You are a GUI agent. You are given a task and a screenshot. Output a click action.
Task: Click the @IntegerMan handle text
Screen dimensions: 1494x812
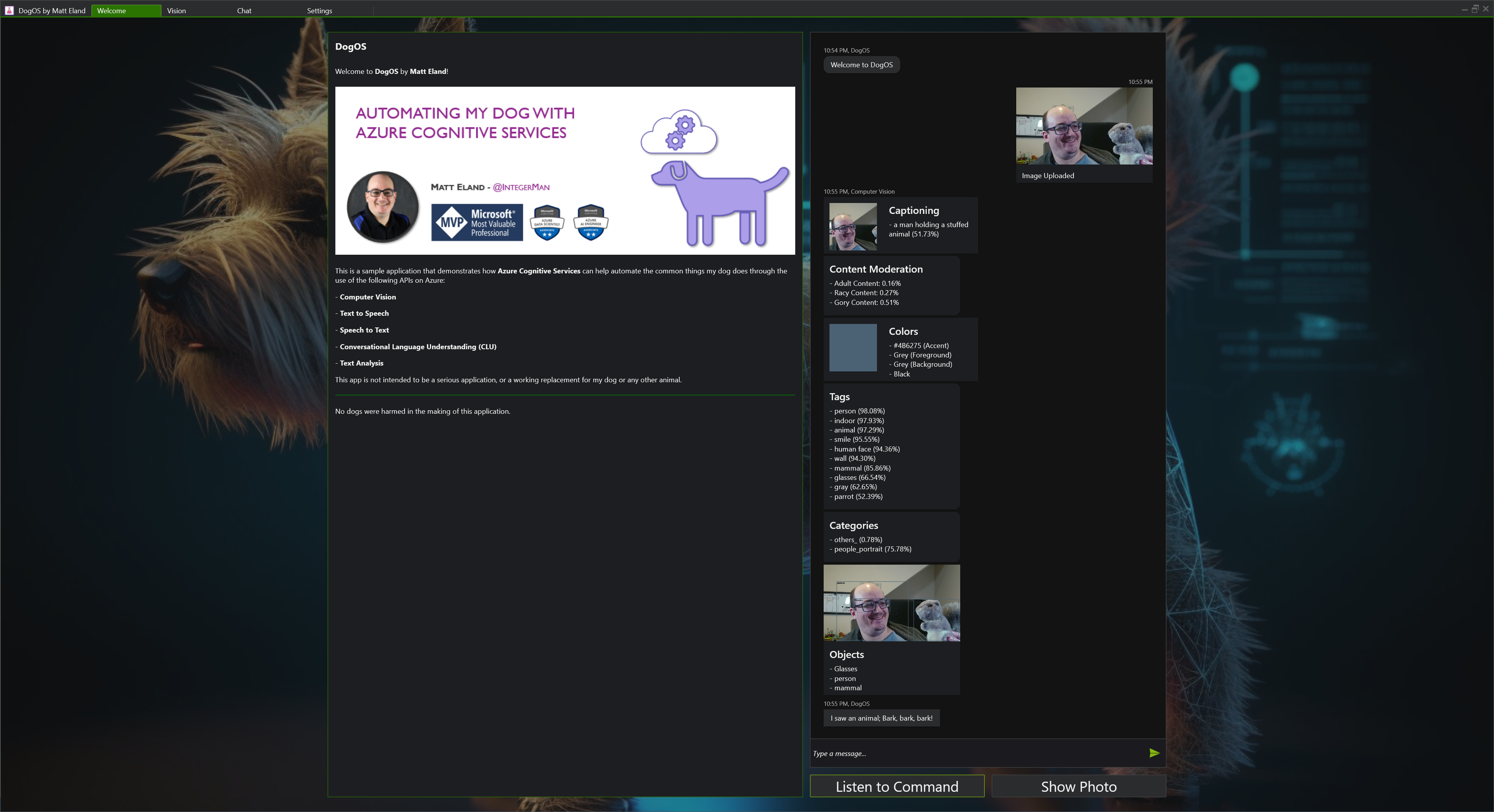click(x=521, y=187)
